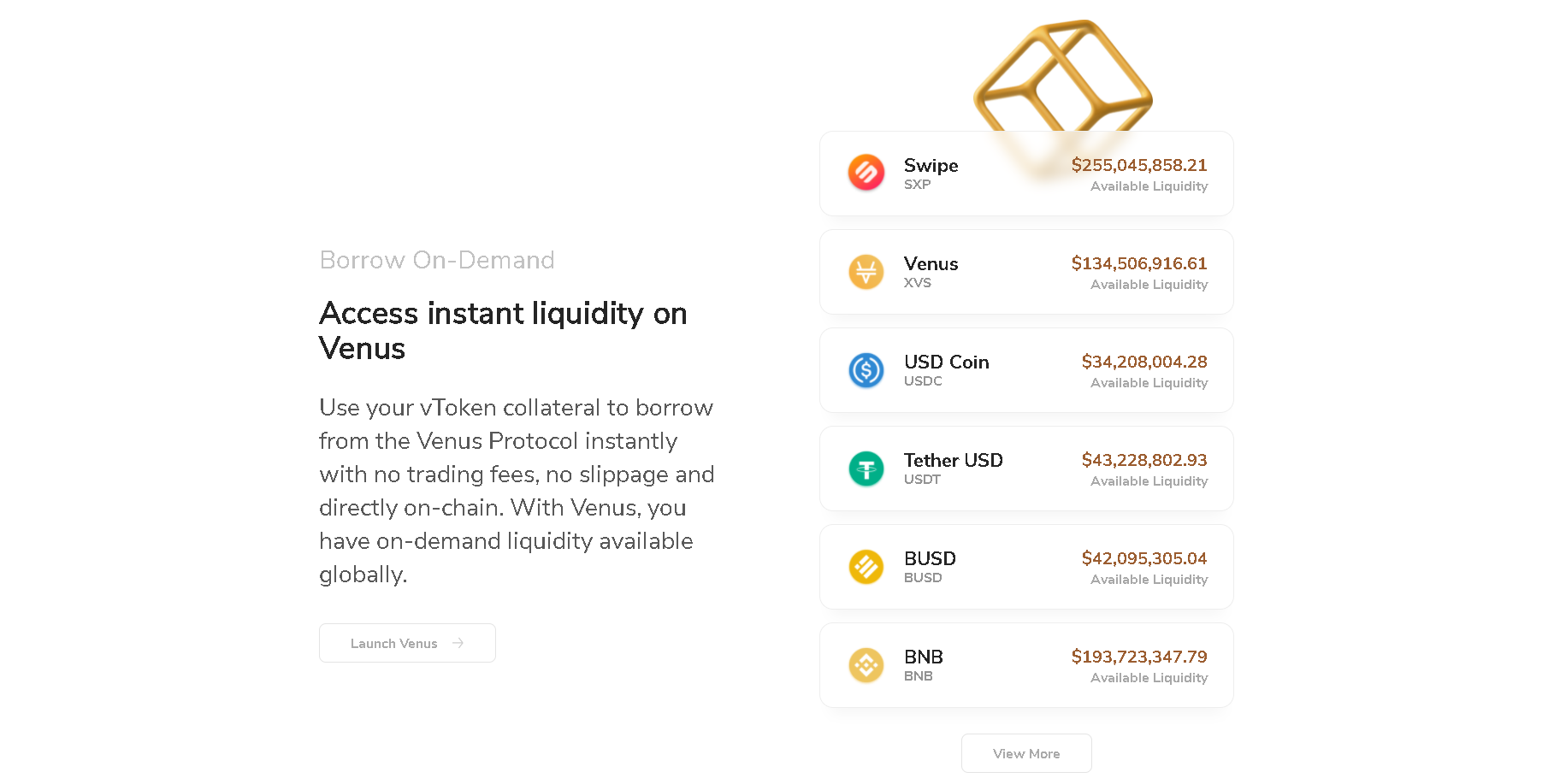Viewport: 1560px width, 784px height.
Task: Click the green Tether USDT icon
Action: [x=866, y=469]
